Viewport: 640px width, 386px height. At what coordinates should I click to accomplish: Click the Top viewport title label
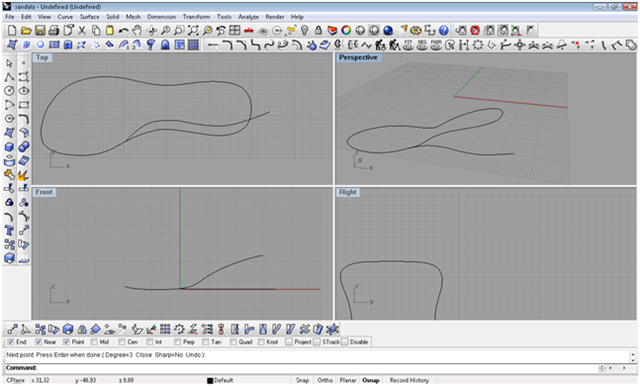(x=42, y=58)
